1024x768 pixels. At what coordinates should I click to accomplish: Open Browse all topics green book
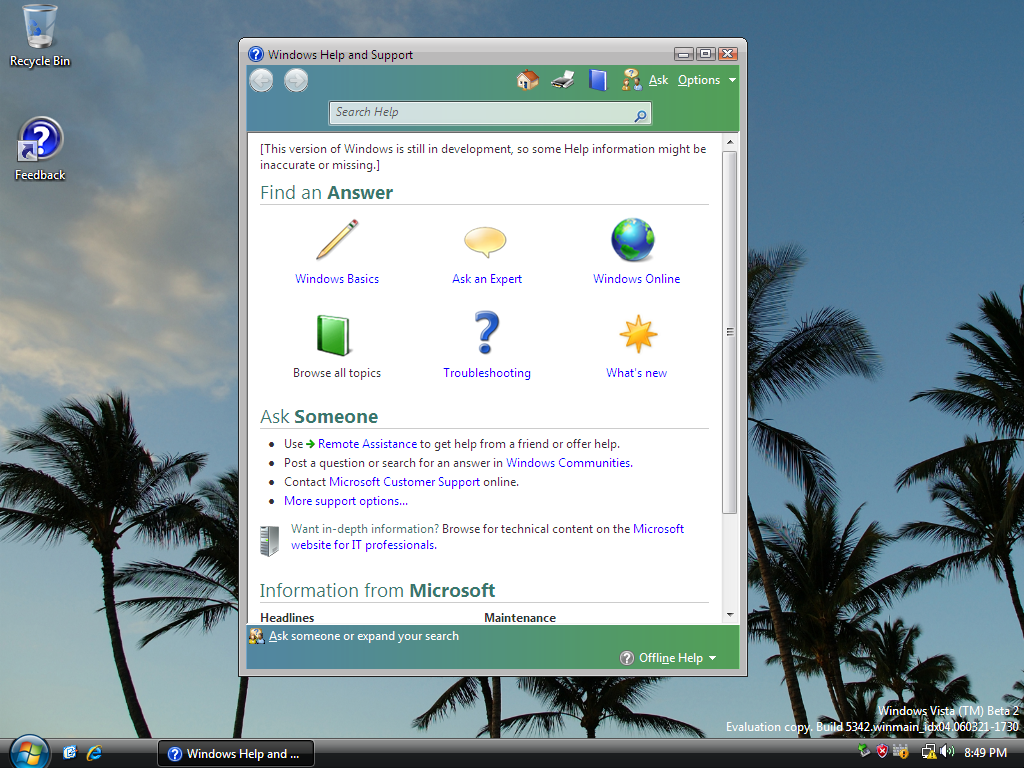(x=335, y=334)
